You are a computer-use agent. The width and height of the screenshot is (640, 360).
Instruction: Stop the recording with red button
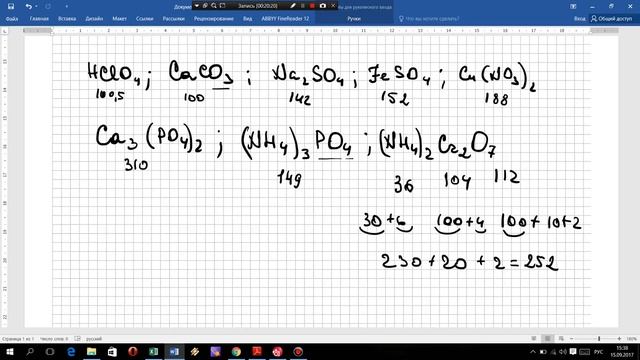coord(313,6)
